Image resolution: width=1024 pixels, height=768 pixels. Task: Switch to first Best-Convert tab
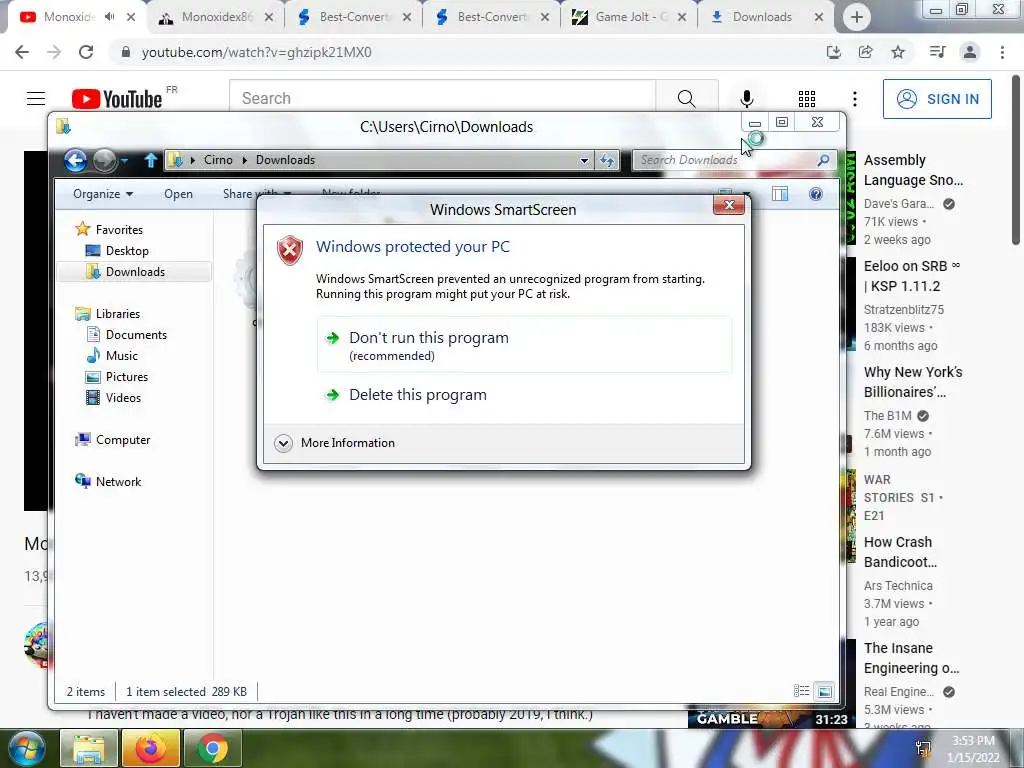[x=357, y=18]
